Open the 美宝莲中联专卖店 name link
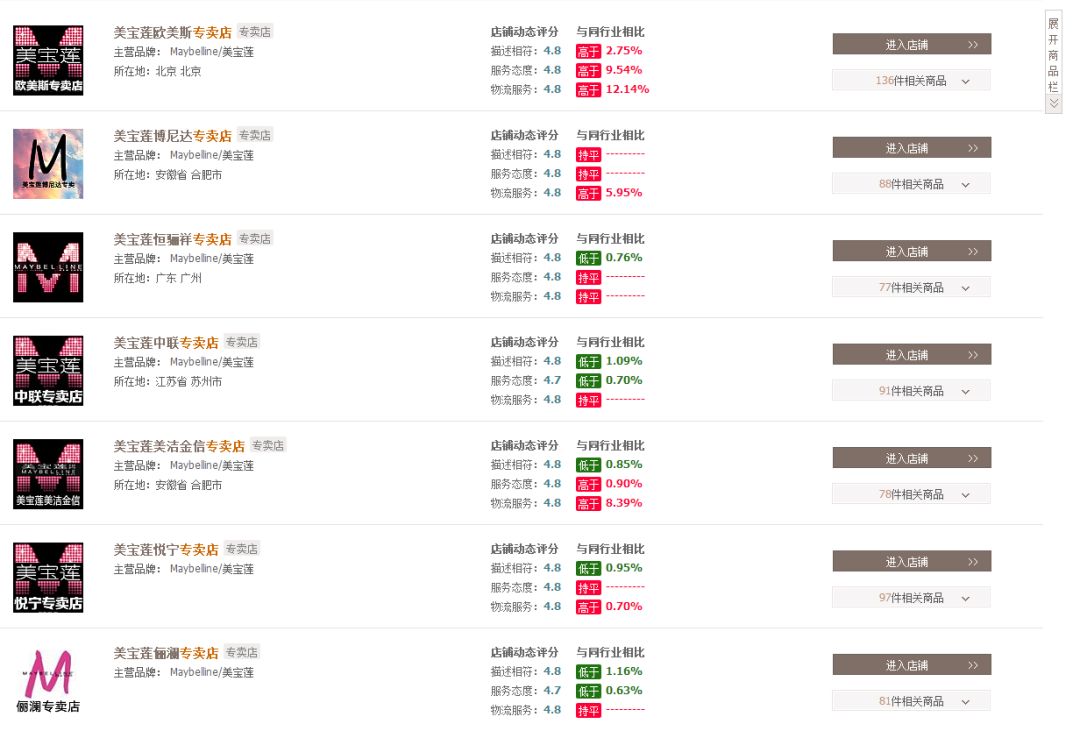The width and height of the screenshot is (1080, 731). 166,343
